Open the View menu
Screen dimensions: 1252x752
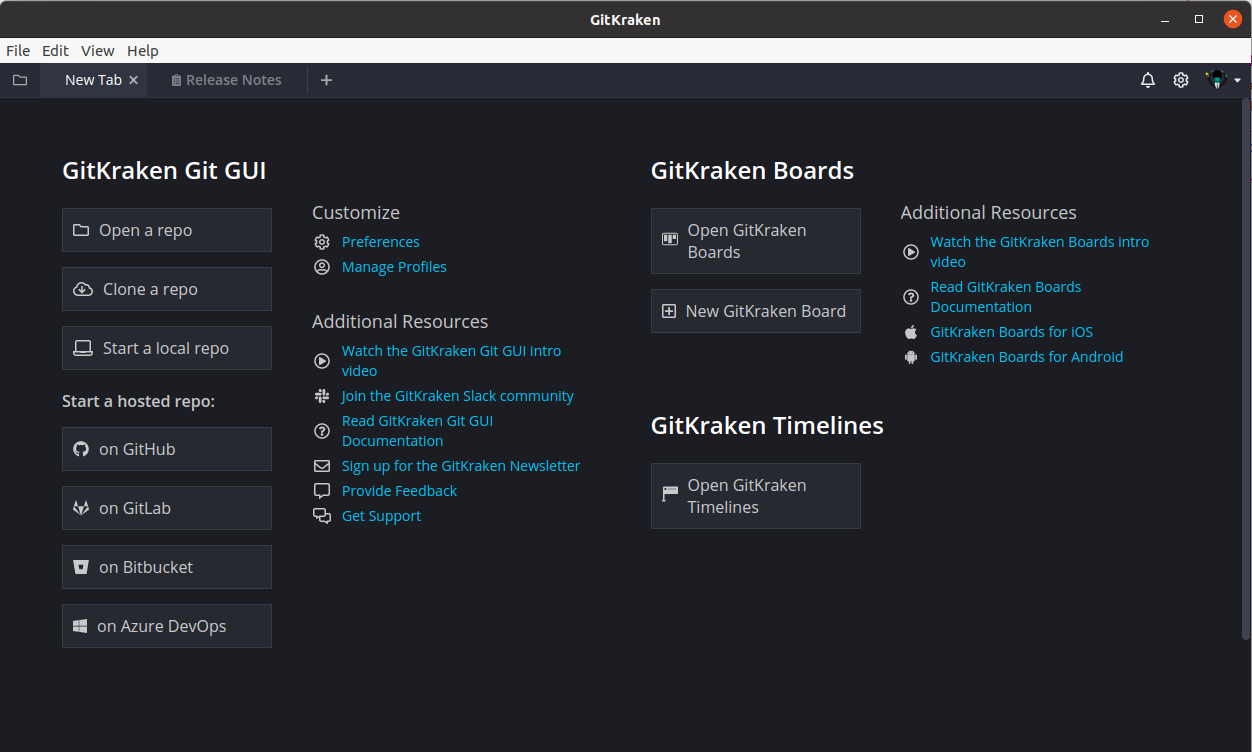point(98,51)
